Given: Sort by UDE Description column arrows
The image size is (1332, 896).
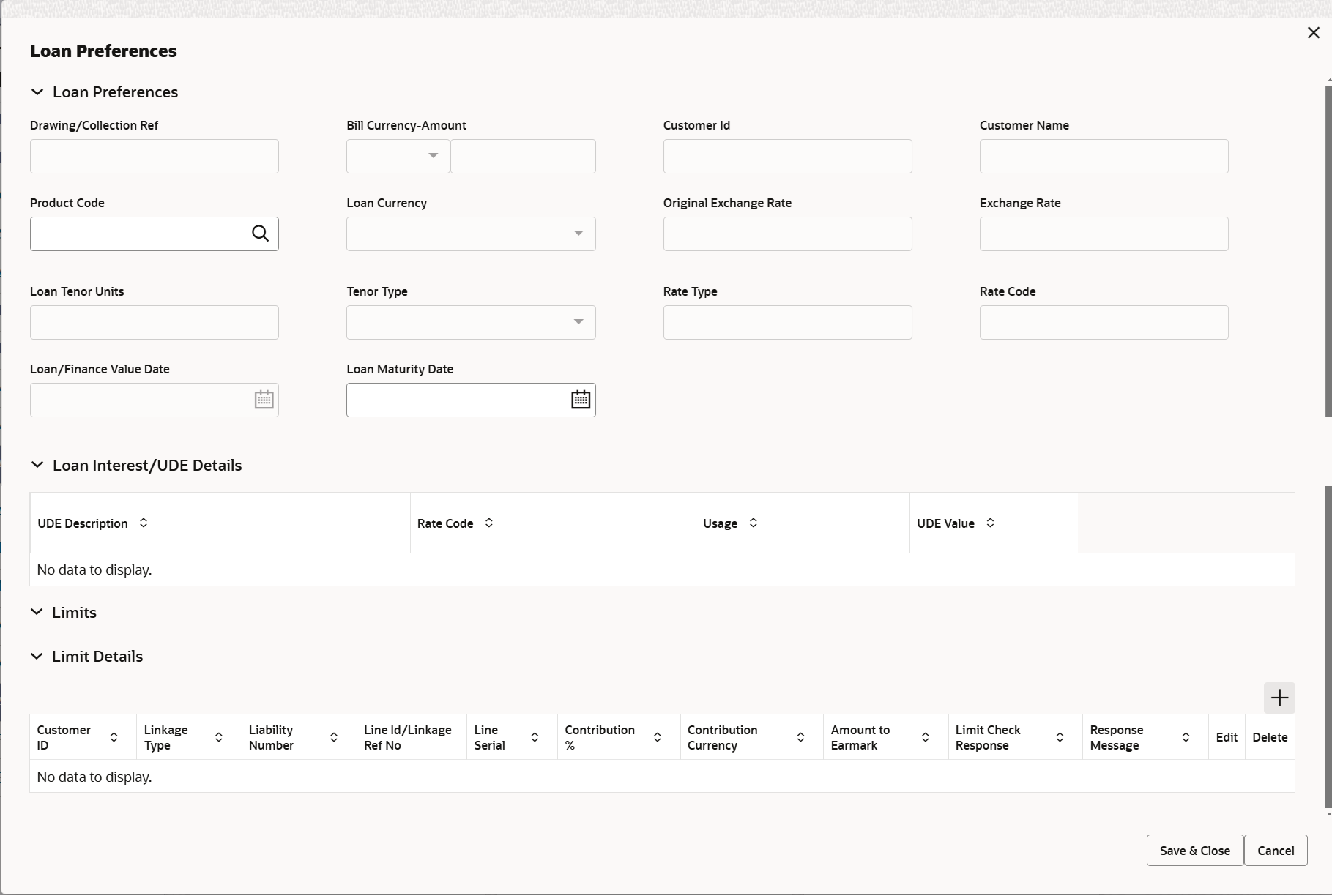Looking at the screenshot, I should coord(144,523).
